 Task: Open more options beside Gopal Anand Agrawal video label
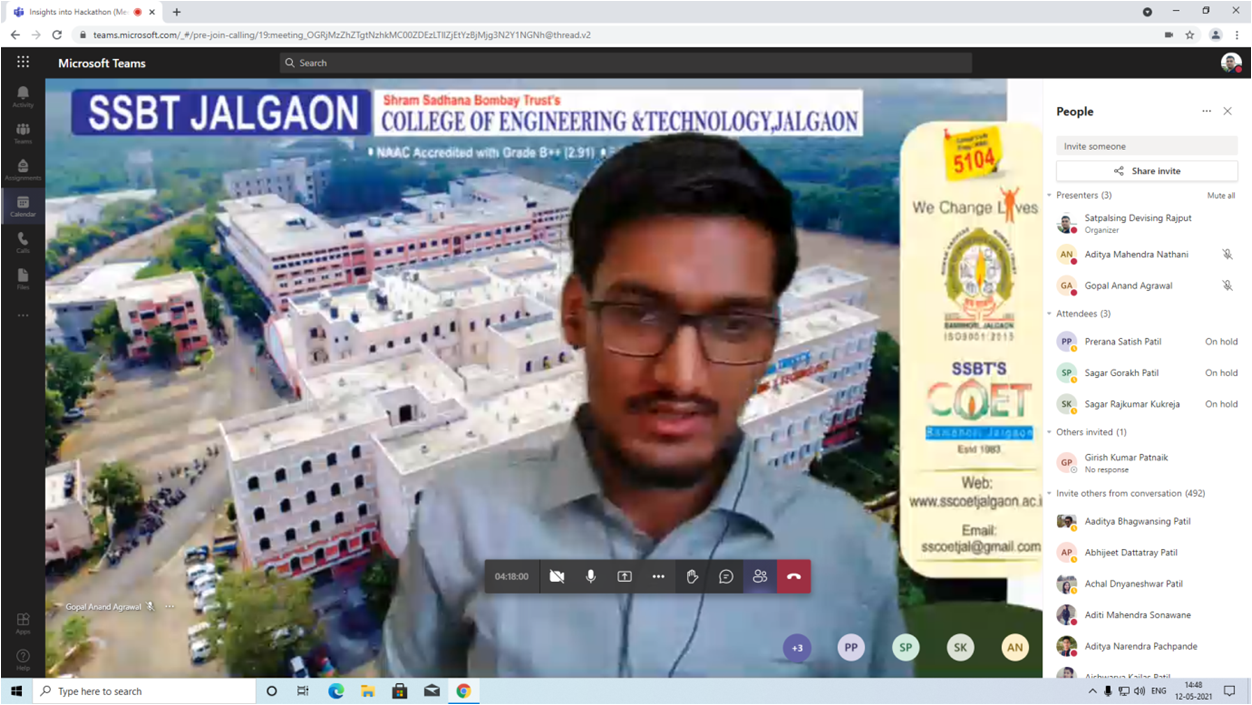click(x=169, y=606)
